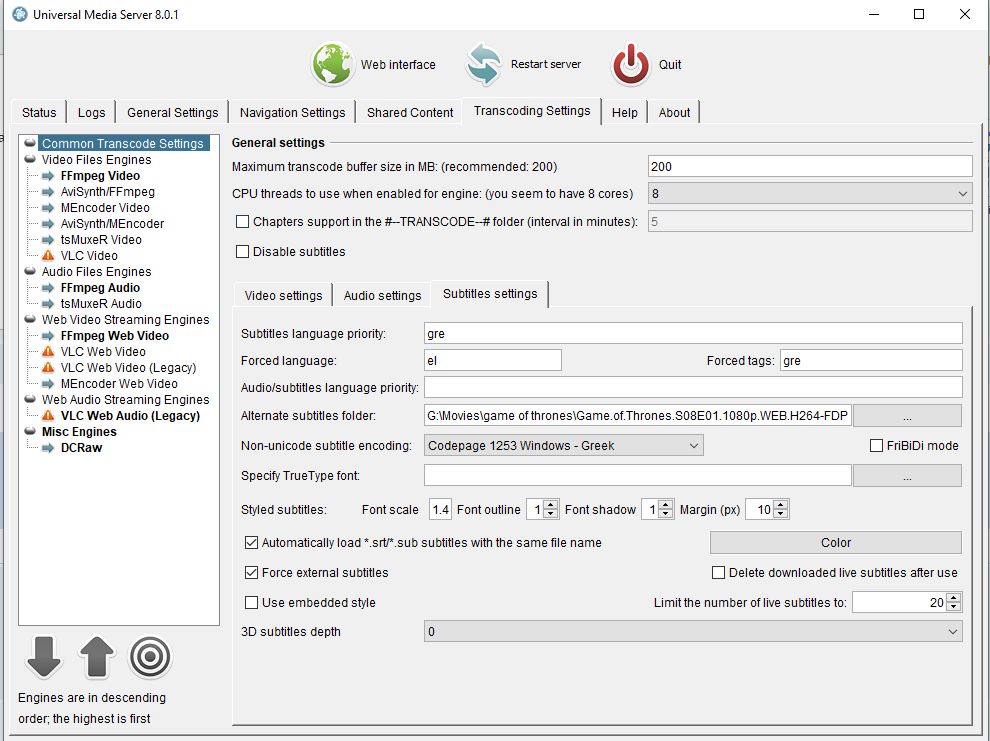This screenshot has height=741, width=990.
Task: Open Non-unicode subtitle encoding dropdown
Action: [564, 446]
